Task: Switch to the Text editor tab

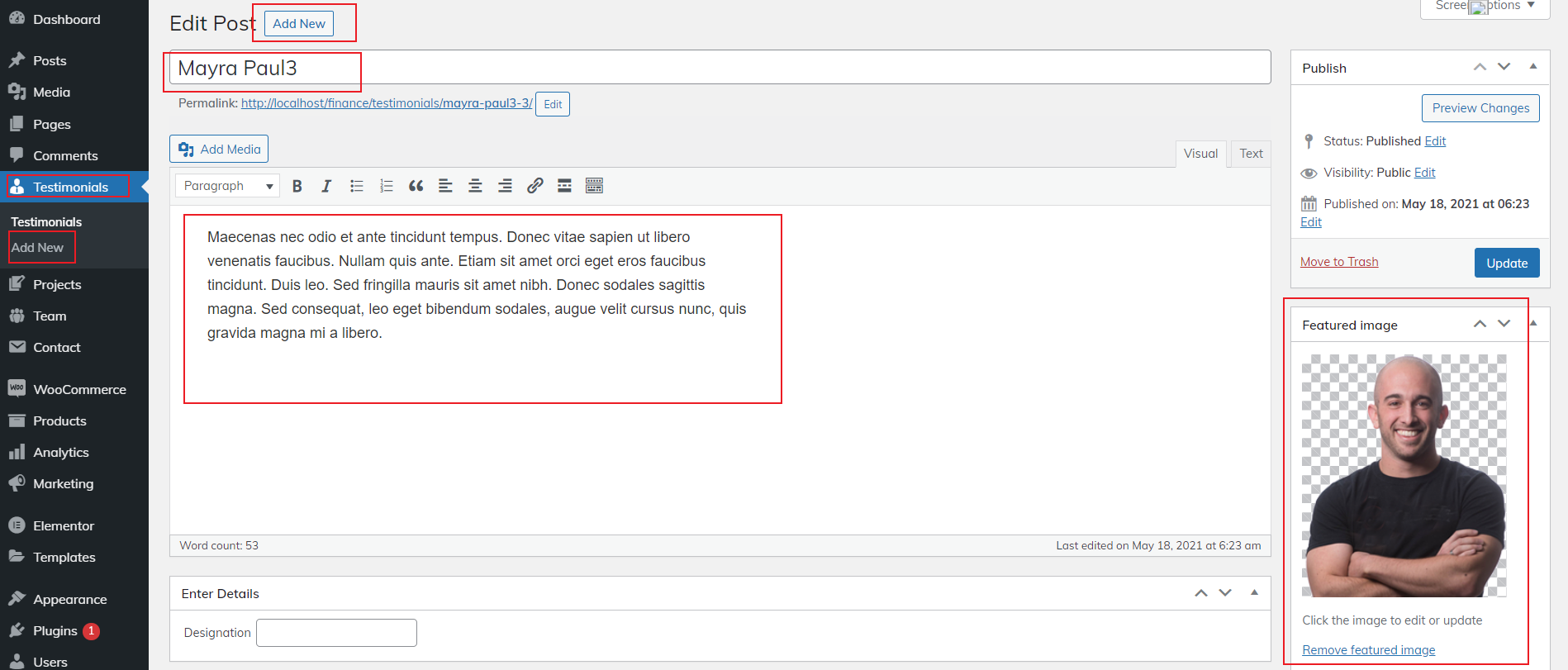Action: 1251,154
